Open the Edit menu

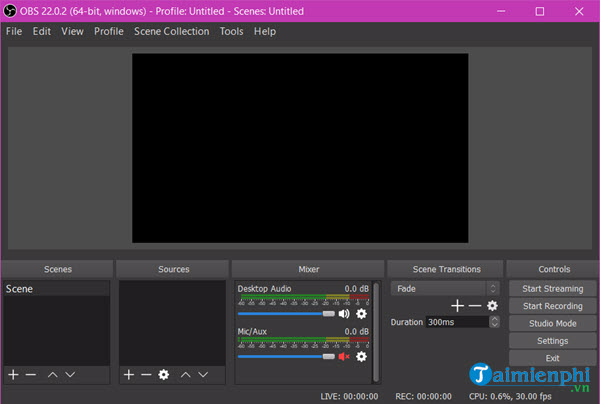(x=42, y=31)
